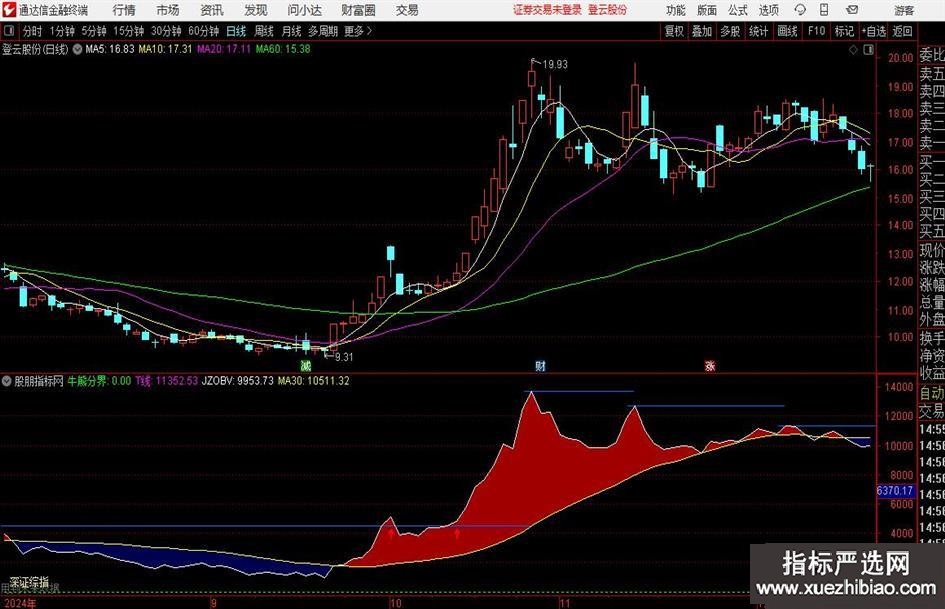Click the 通达信 red logo icon

click(x=9, y=10)
